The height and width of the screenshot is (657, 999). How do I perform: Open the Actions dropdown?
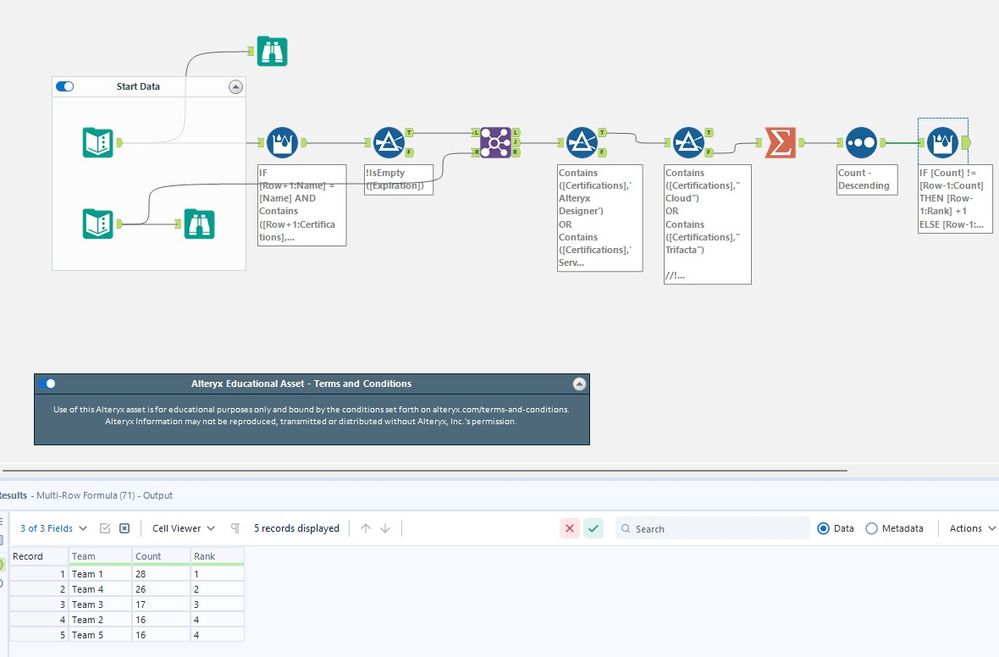[972, 528]
